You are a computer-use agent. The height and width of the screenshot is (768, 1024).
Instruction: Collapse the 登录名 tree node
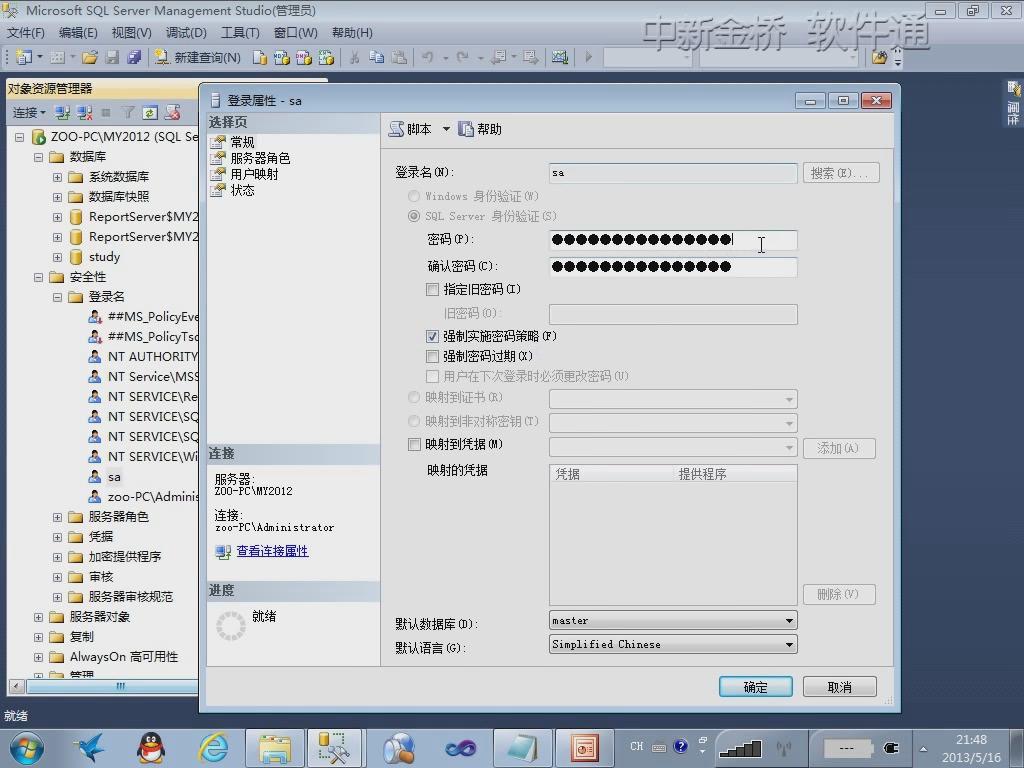coord(57,297)
